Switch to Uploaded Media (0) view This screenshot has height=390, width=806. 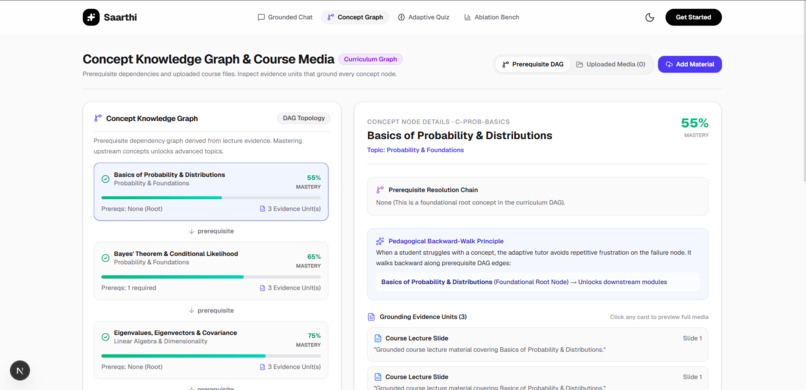611,64
